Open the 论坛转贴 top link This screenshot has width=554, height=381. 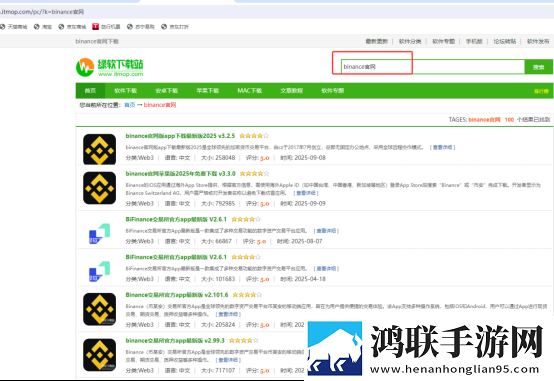pyautogui.click(x=505, y=41)
